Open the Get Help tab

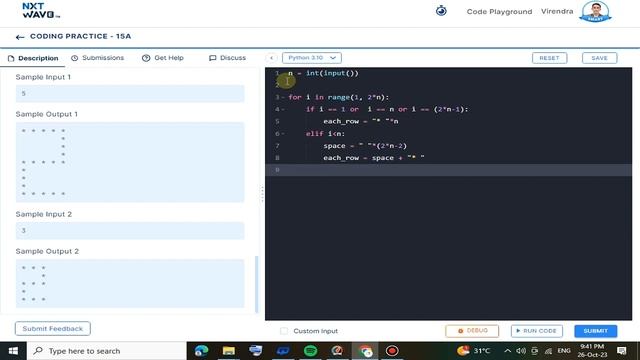tap(163, 58)
